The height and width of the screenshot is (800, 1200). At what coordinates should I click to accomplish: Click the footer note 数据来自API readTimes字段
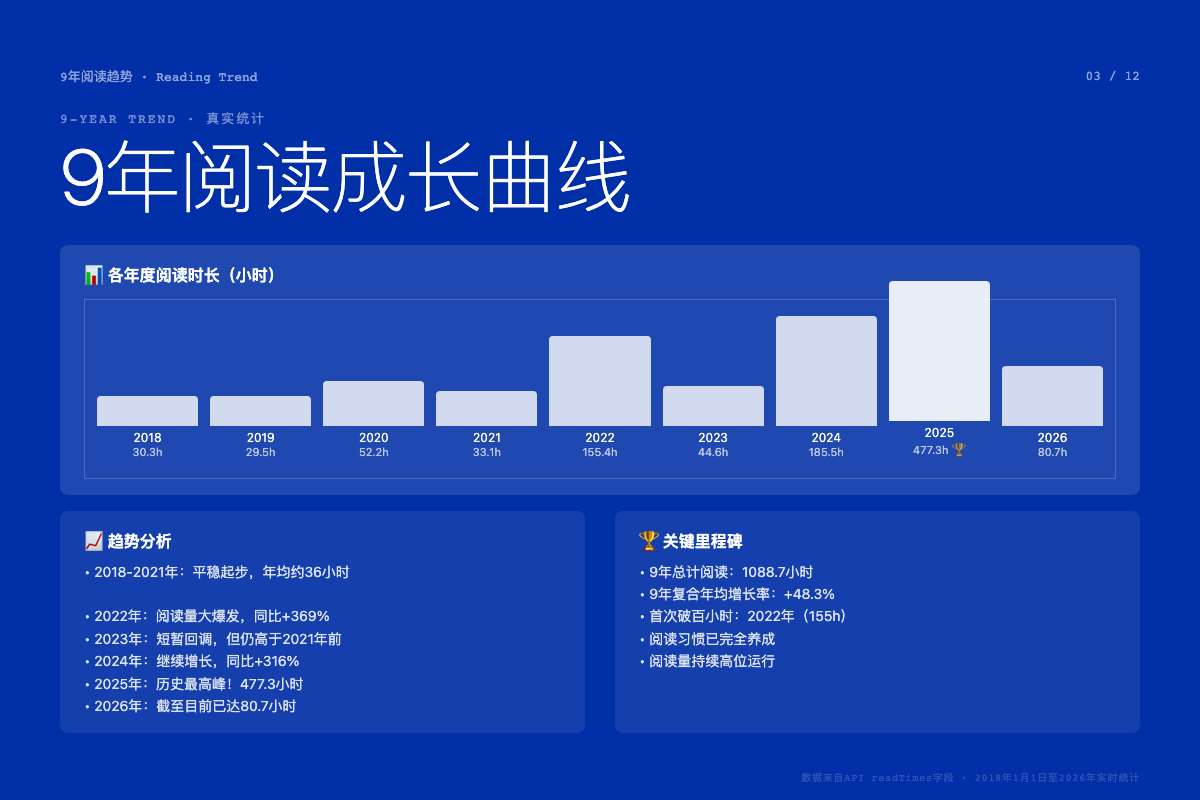(x=970, y=777)
